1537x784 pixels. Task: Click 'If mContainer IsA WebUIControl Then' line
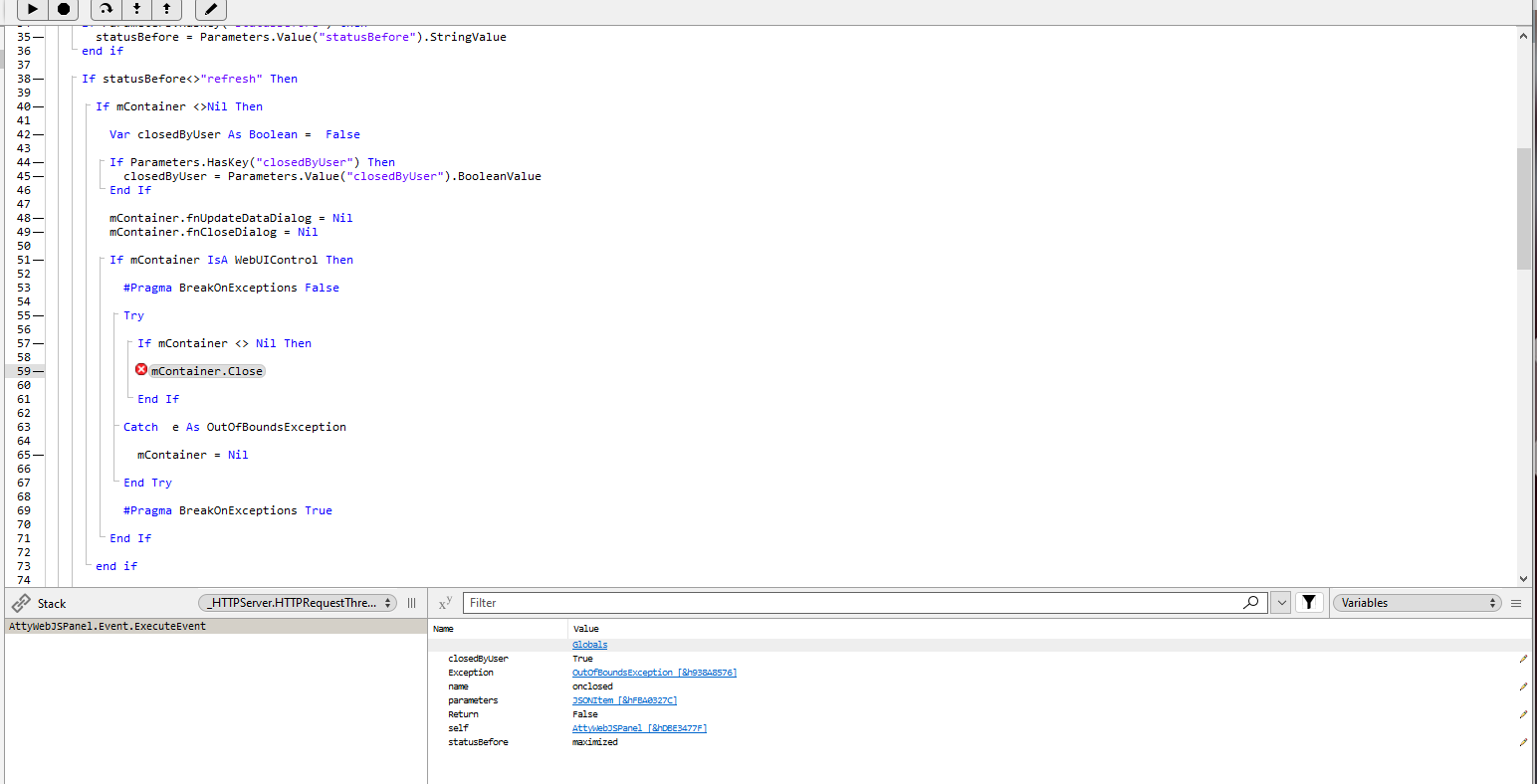coord(231,260)
